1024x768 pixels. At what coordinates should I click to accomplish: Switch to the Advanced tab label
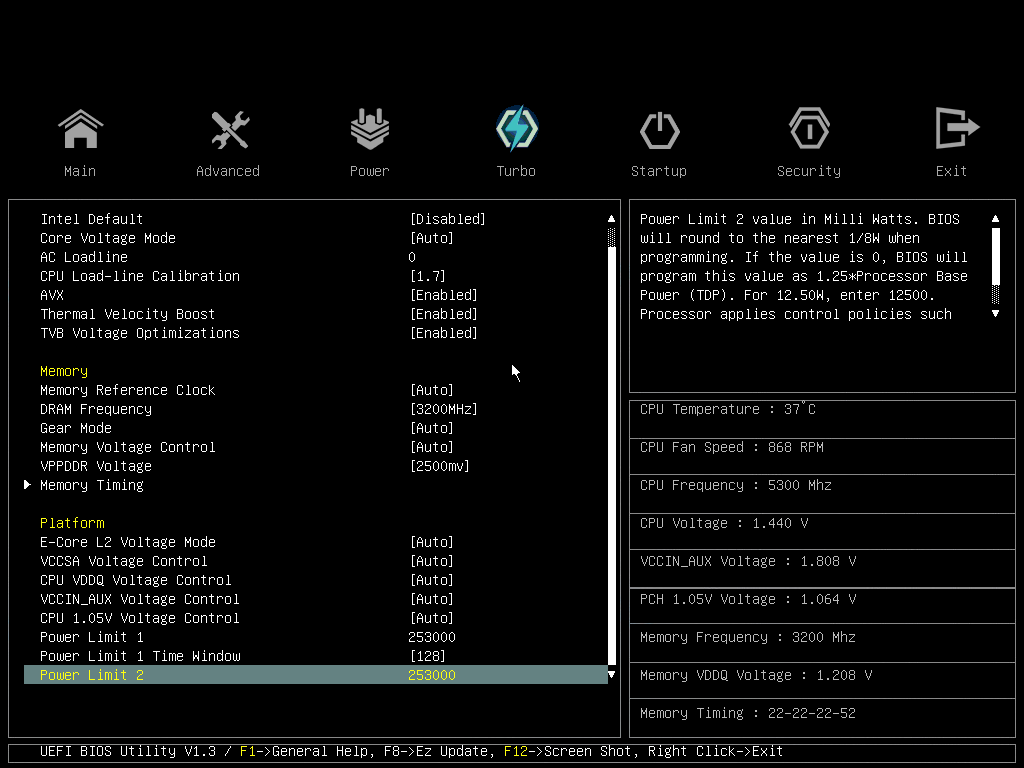click(x=228, y=171)
